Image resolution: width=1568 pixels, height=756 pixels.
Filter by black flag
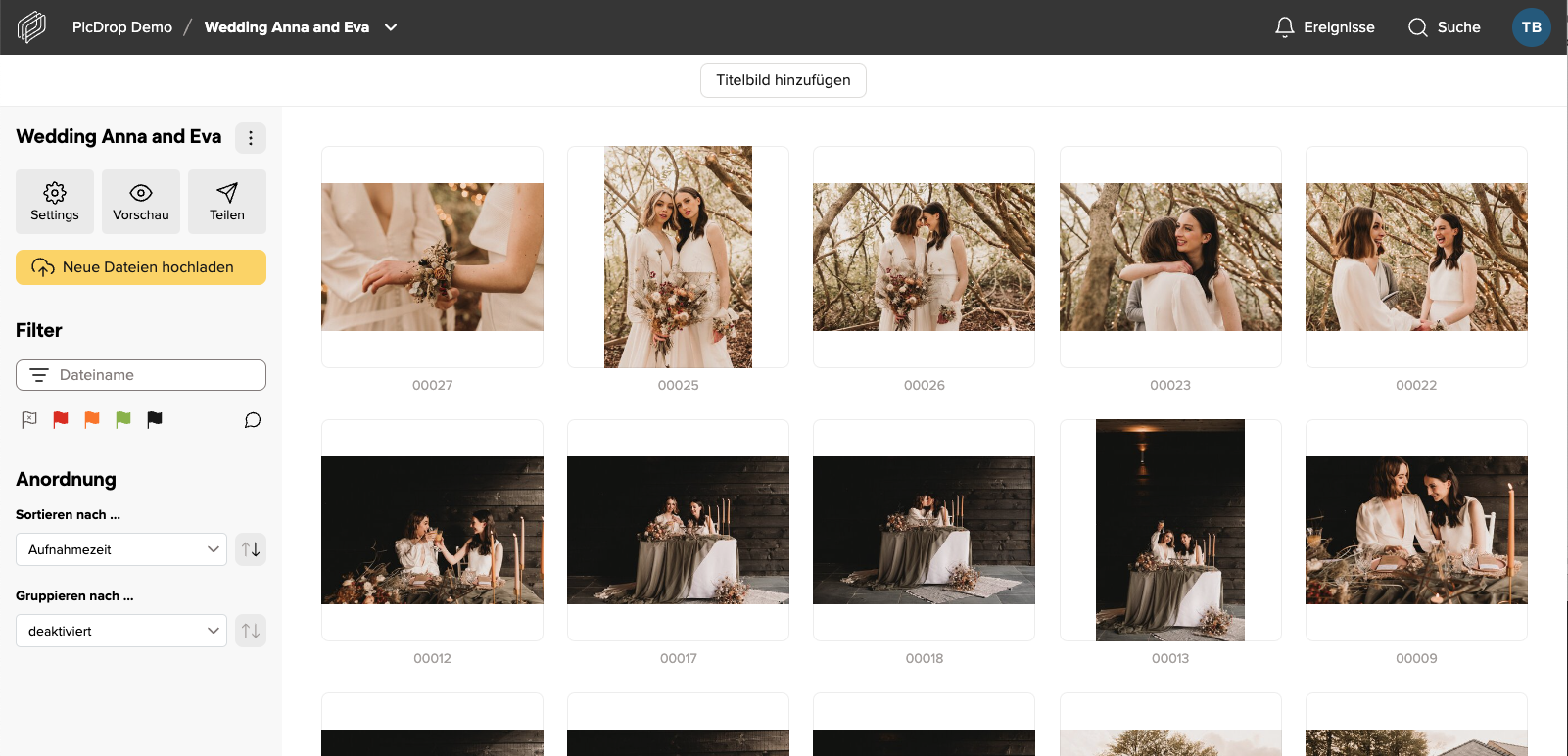155,419
